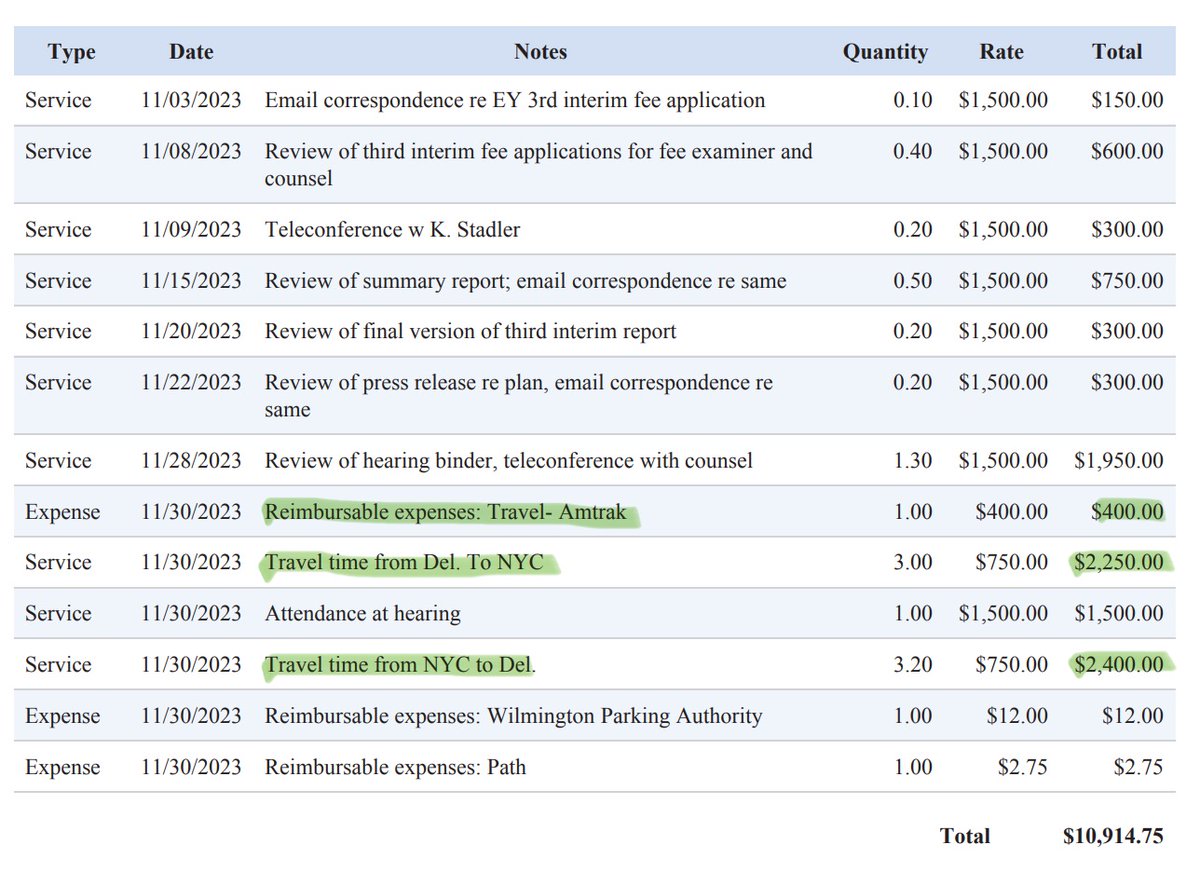The image size is (1200, 872).
Task: Click the Quantity column header
Action: click(x=885, y=52)
